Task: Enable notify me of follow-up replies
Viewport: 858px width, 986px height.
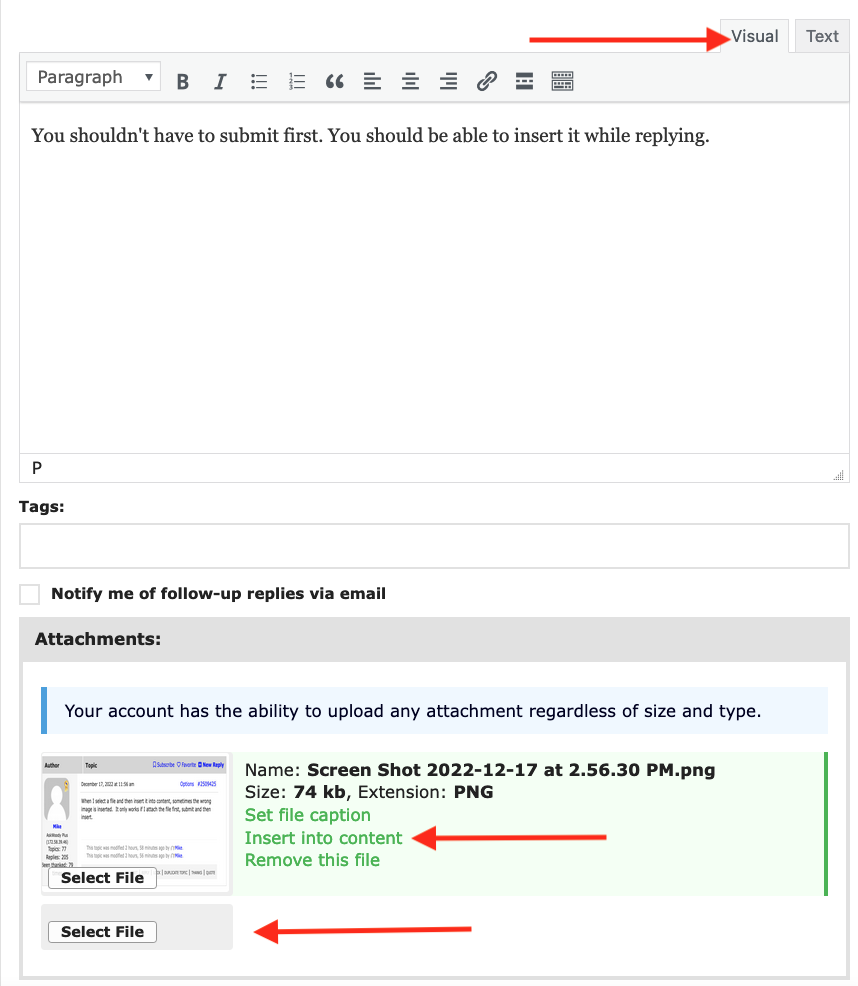Action: (x=30, y=594)
